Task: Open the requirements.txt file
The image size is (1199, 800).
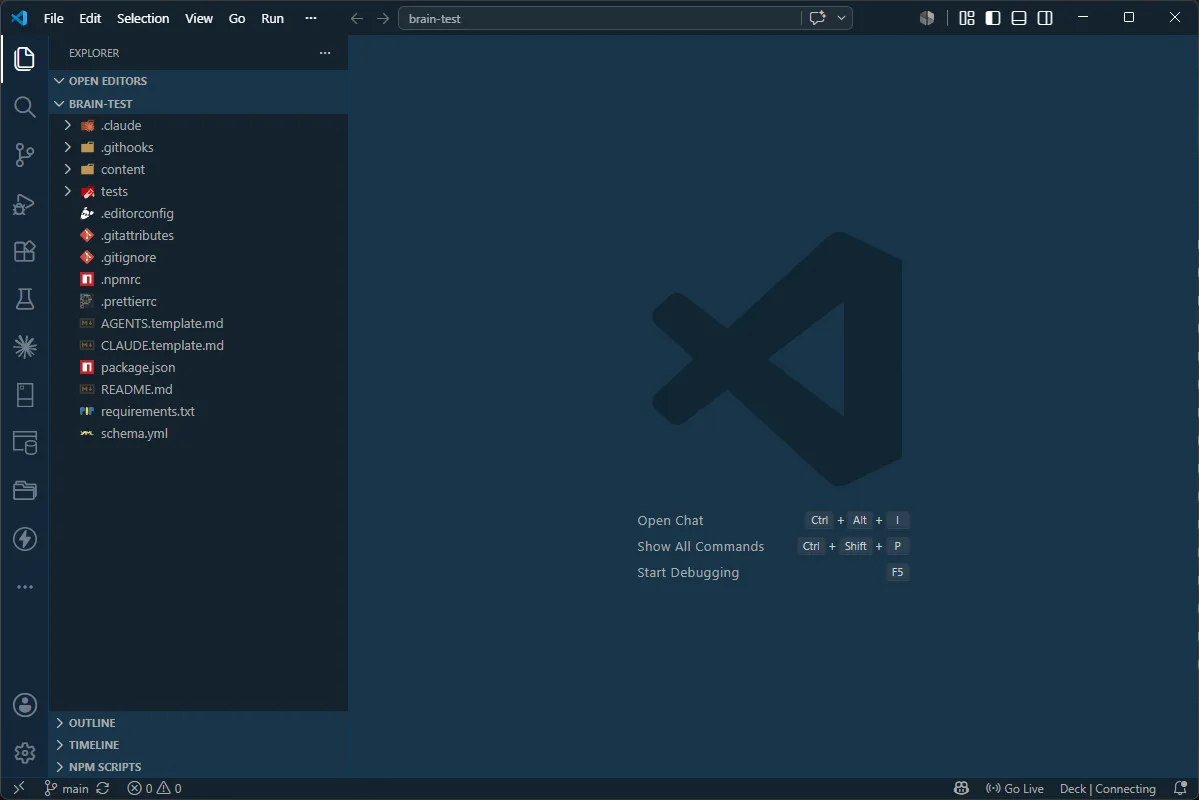Action: (x=198, y=411)
